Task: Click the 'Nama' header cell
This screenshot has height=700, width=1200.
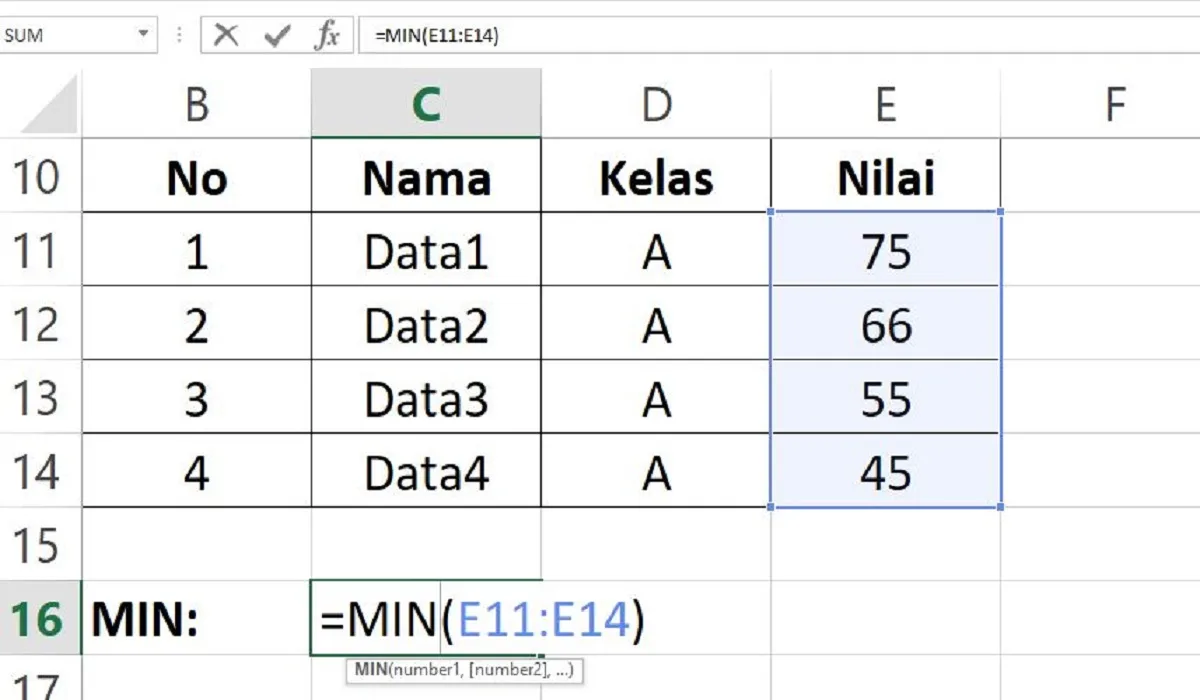Action: pyautogui.click(x=426, y=176)
